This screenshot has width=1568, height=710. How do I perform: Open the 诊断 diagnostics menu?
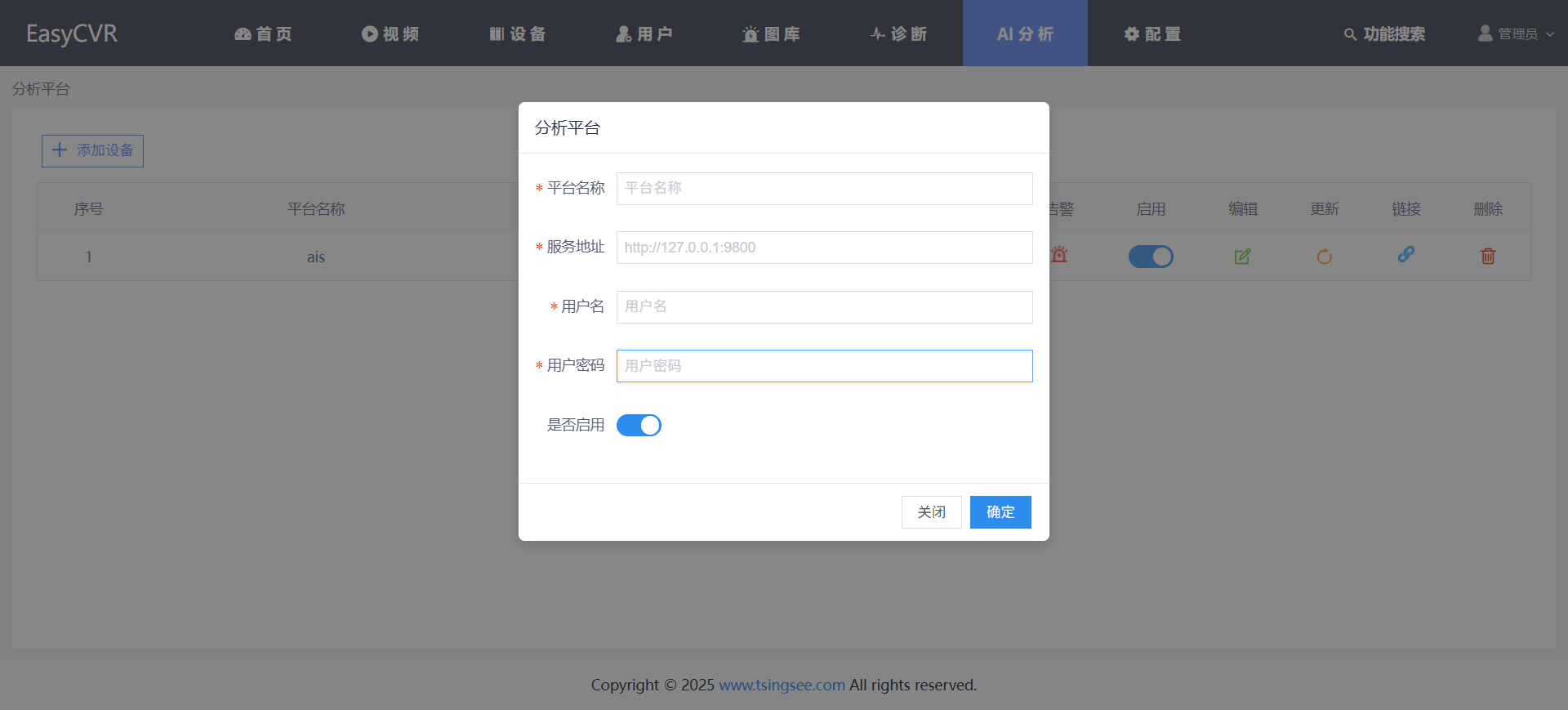pyautogui.click(x=898, y=33)
